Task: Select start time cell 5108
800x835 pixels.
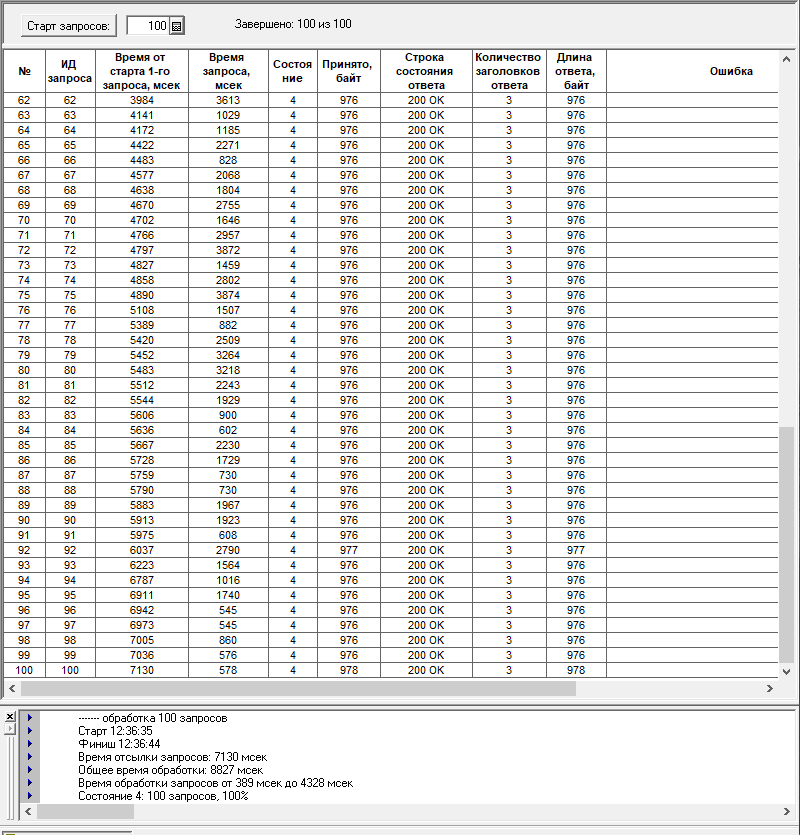Action: point(142,310)
